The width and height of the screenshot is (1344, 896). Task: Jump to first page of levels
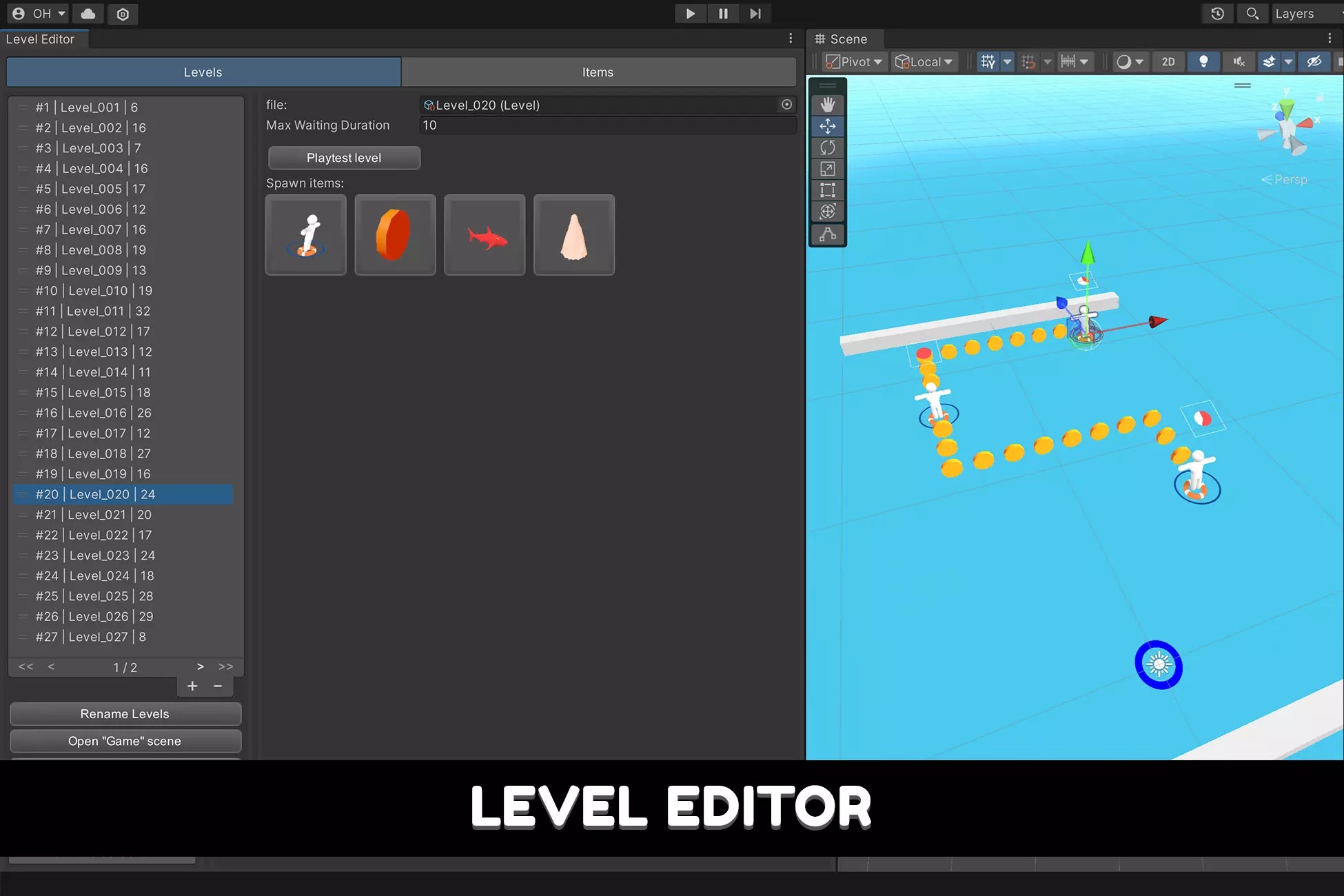point(26,666)
